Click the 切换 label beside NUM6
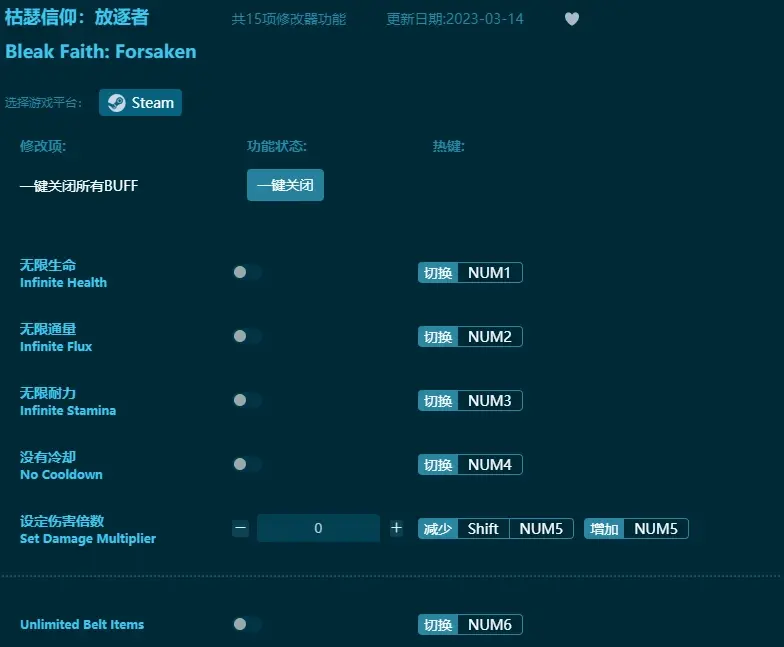 [438, 624]
